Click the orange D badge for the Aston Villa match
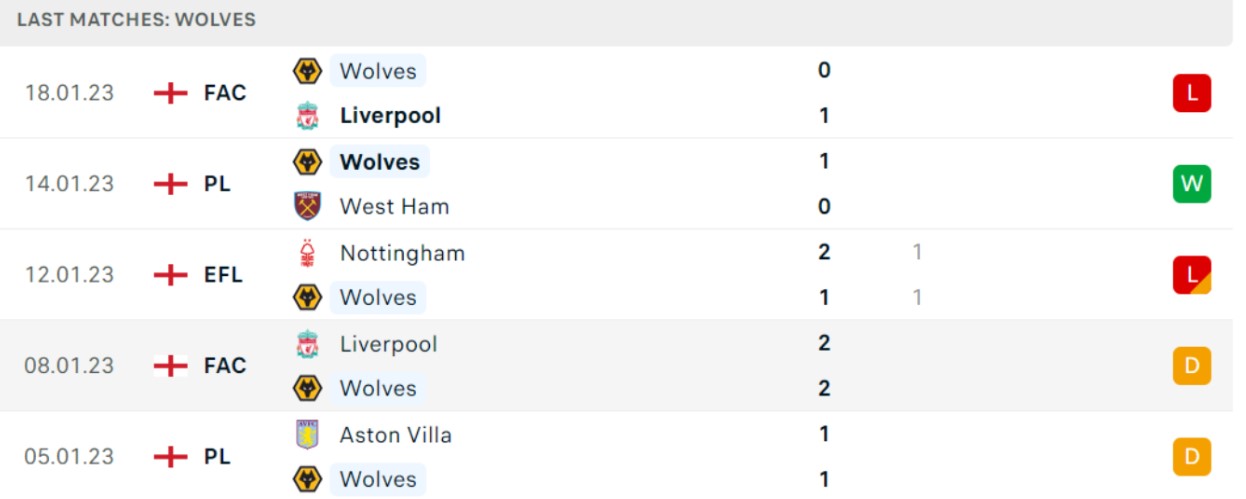 pyautogui.click(x=1192, y=457)
